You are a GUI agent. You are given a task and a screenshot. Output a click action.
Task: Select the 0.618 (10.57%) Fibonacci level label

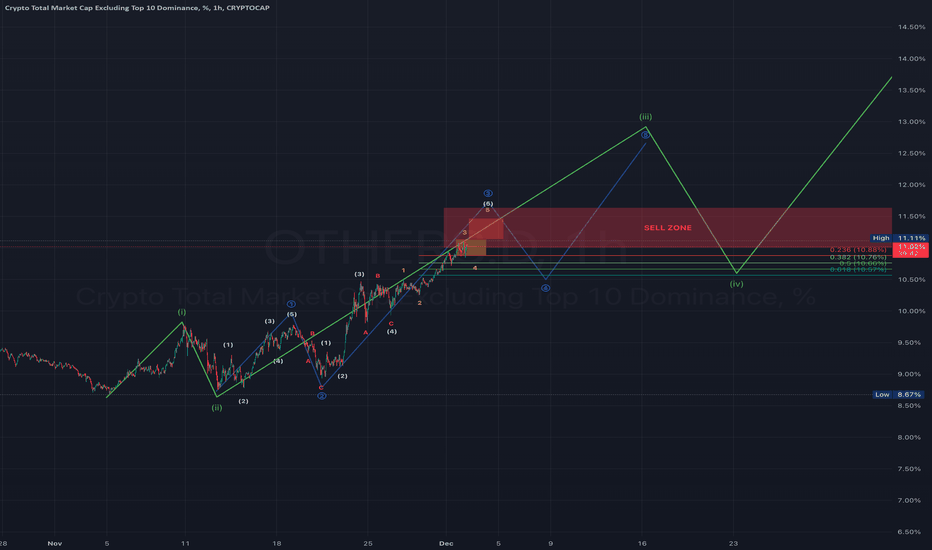coord(858,269)
